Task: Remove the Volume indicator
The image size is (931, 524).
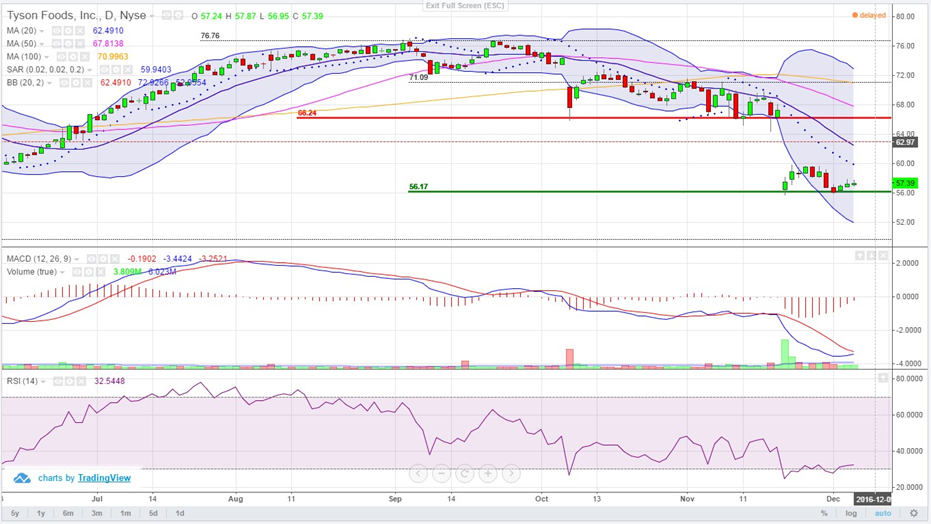Action: point(100,272)
